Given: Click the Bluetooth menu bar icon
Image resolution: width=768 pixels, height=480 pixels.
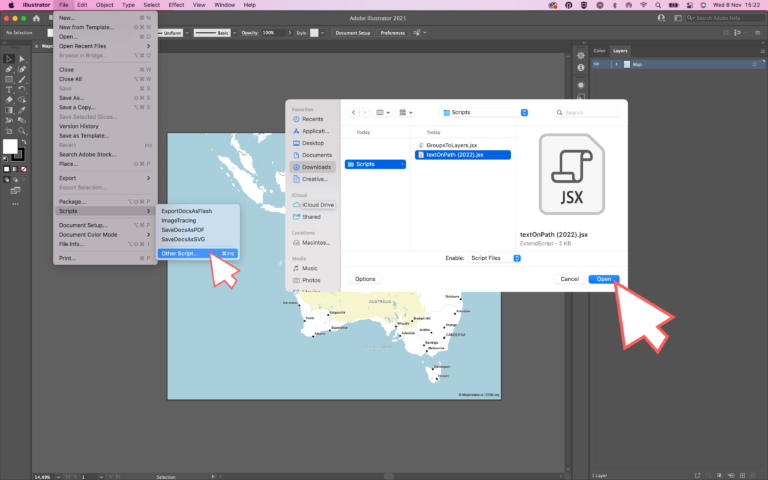Looking at the screenshot, I should 615,5.
